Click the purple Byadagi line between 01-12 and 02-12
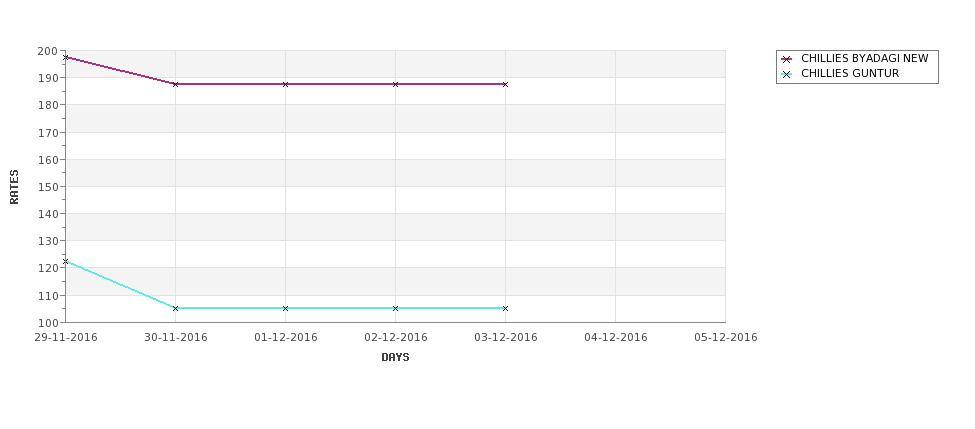The width and height of the screenshot is (975, 429). click(x=340, y=84)
